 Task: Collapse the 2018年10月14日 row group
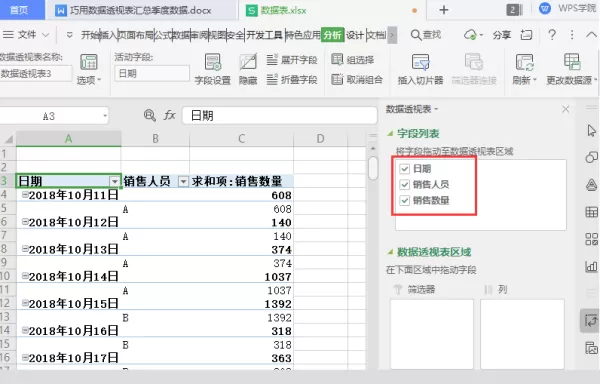click(x=25, y=276)
